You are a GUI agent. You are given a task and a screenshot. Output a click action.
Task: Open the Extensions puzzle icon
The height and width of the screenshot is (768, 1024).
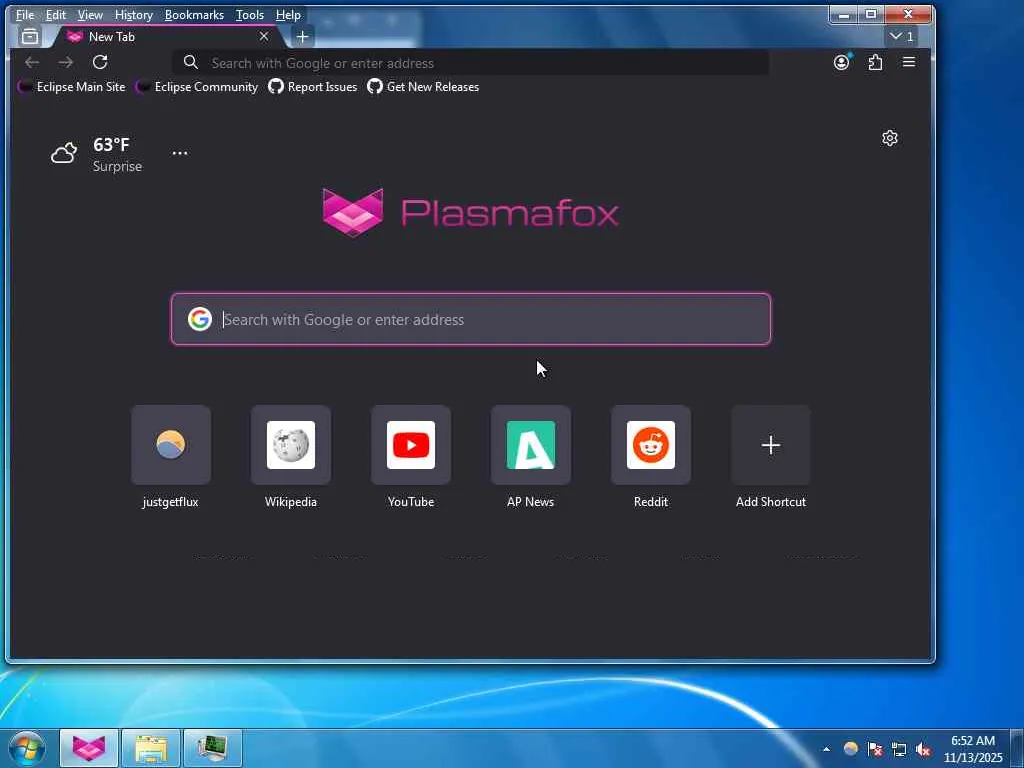[x=875, y=62]
